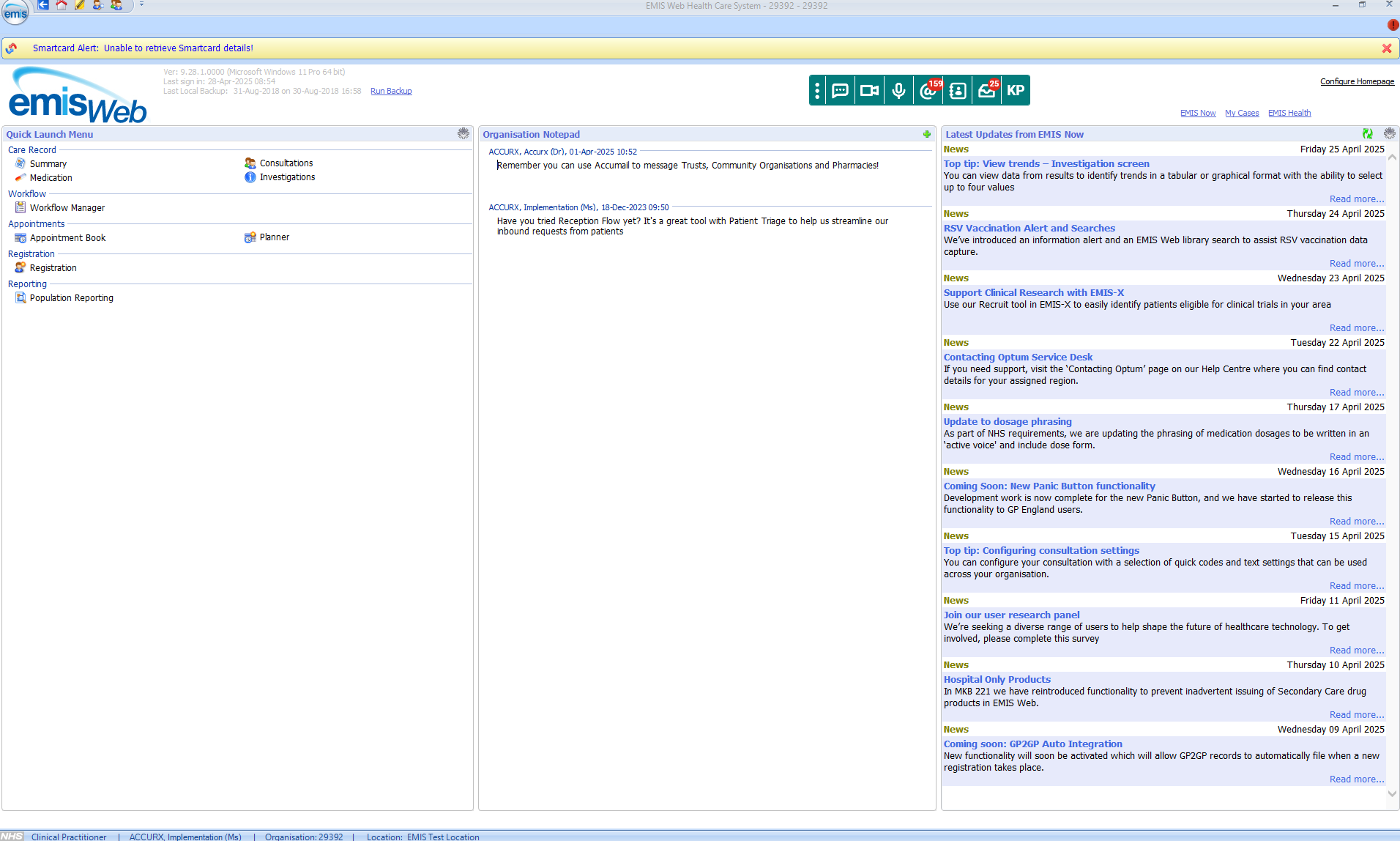Click 'Clinical Practitioner' in status bar

(69, 837)
